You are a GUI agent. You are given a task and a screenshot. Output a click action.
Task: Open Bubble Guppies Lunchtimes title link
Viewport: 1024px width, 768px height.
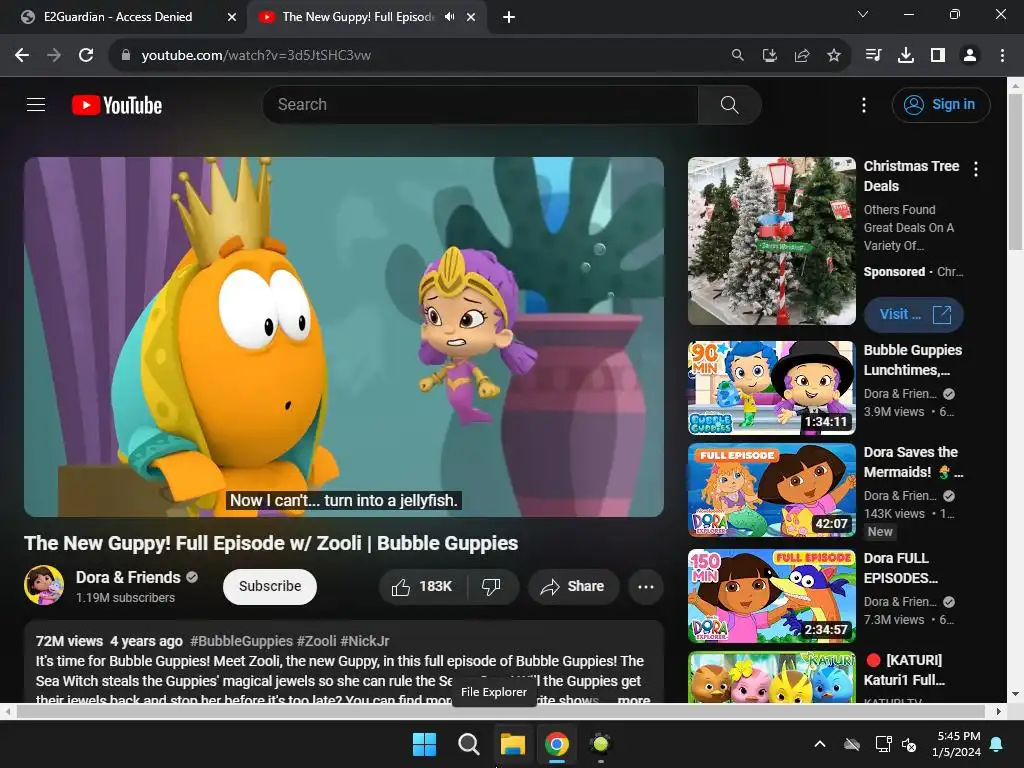pyautogui.click(x=913, y=360)
